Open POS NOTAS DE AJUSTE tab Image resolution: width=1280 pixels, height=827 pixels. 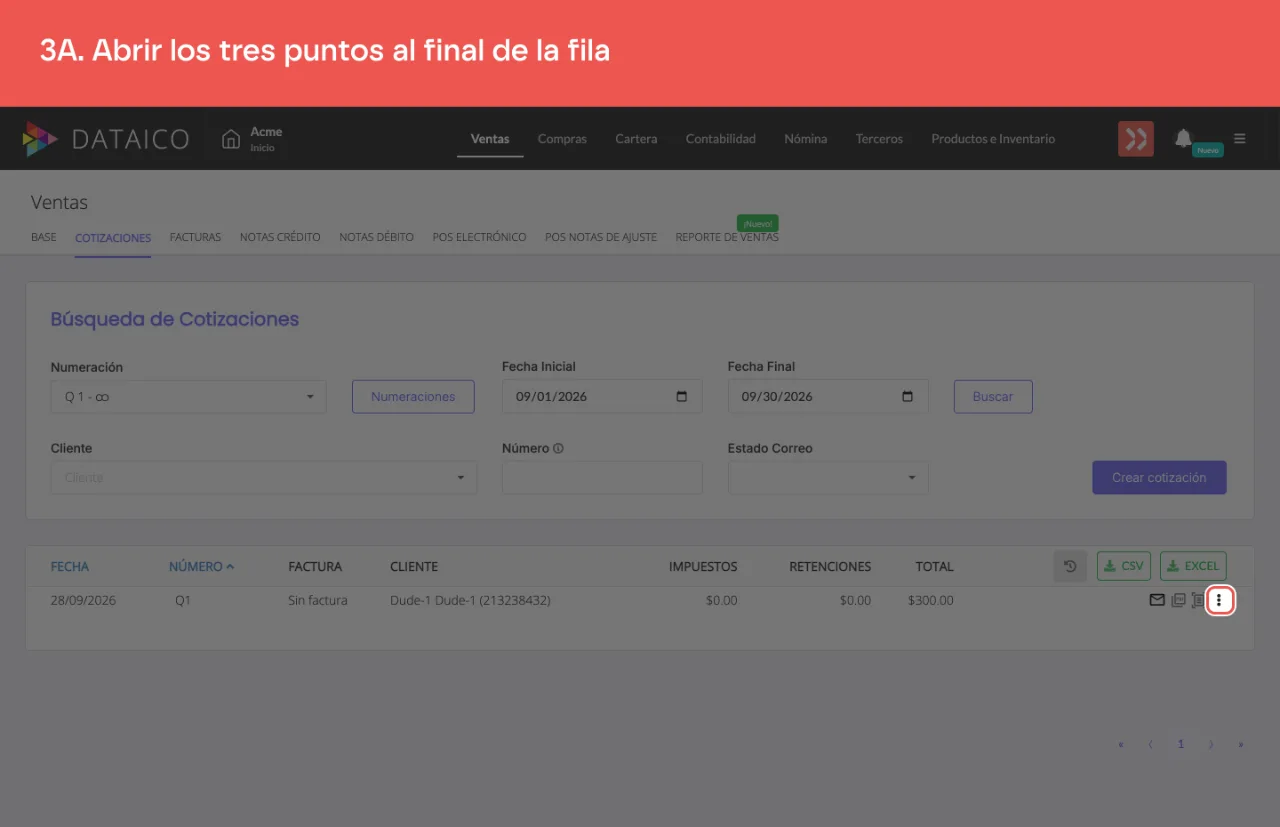601,237
